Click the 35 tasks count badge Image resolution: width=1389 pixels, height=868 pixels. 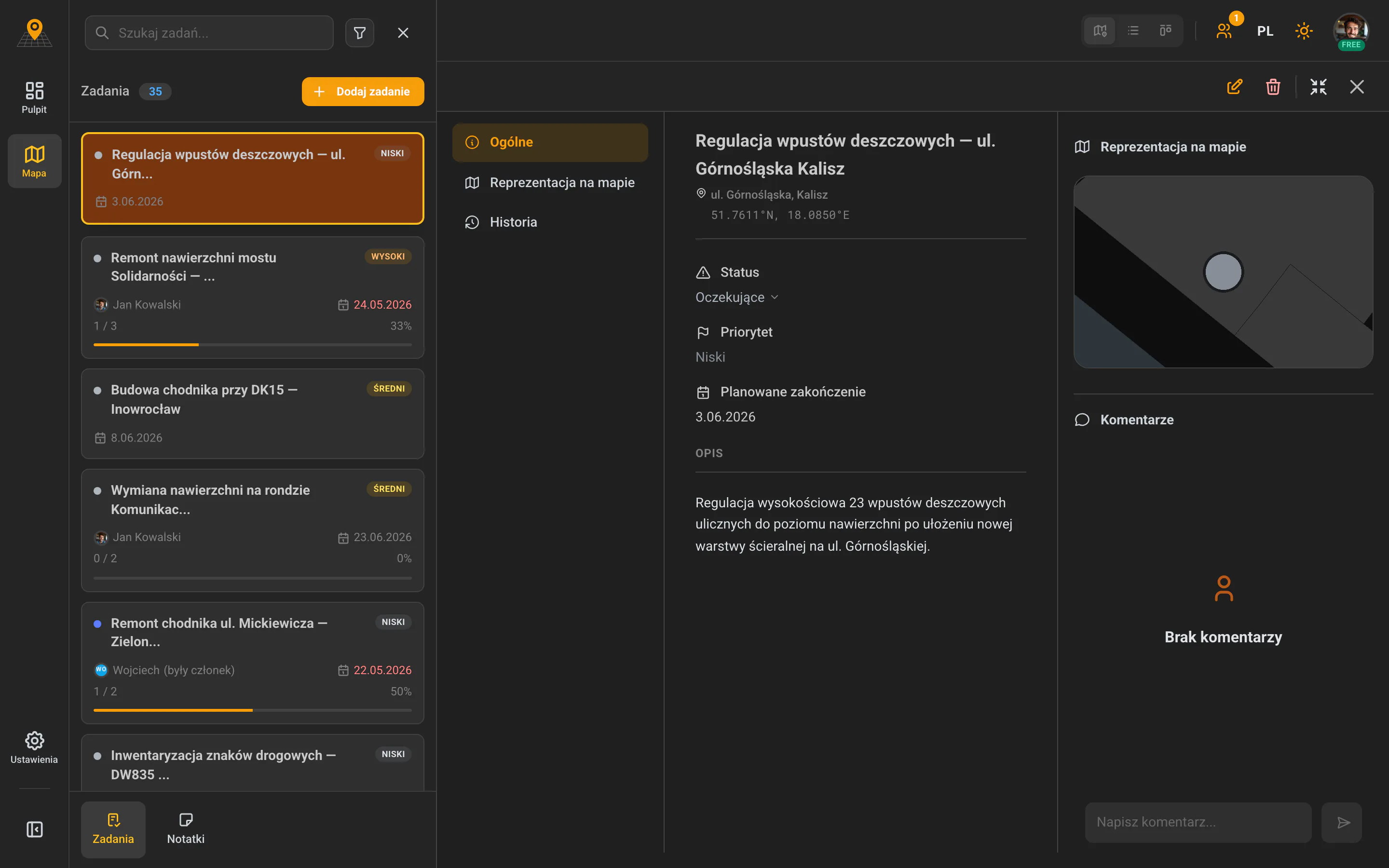coord(155,91)
